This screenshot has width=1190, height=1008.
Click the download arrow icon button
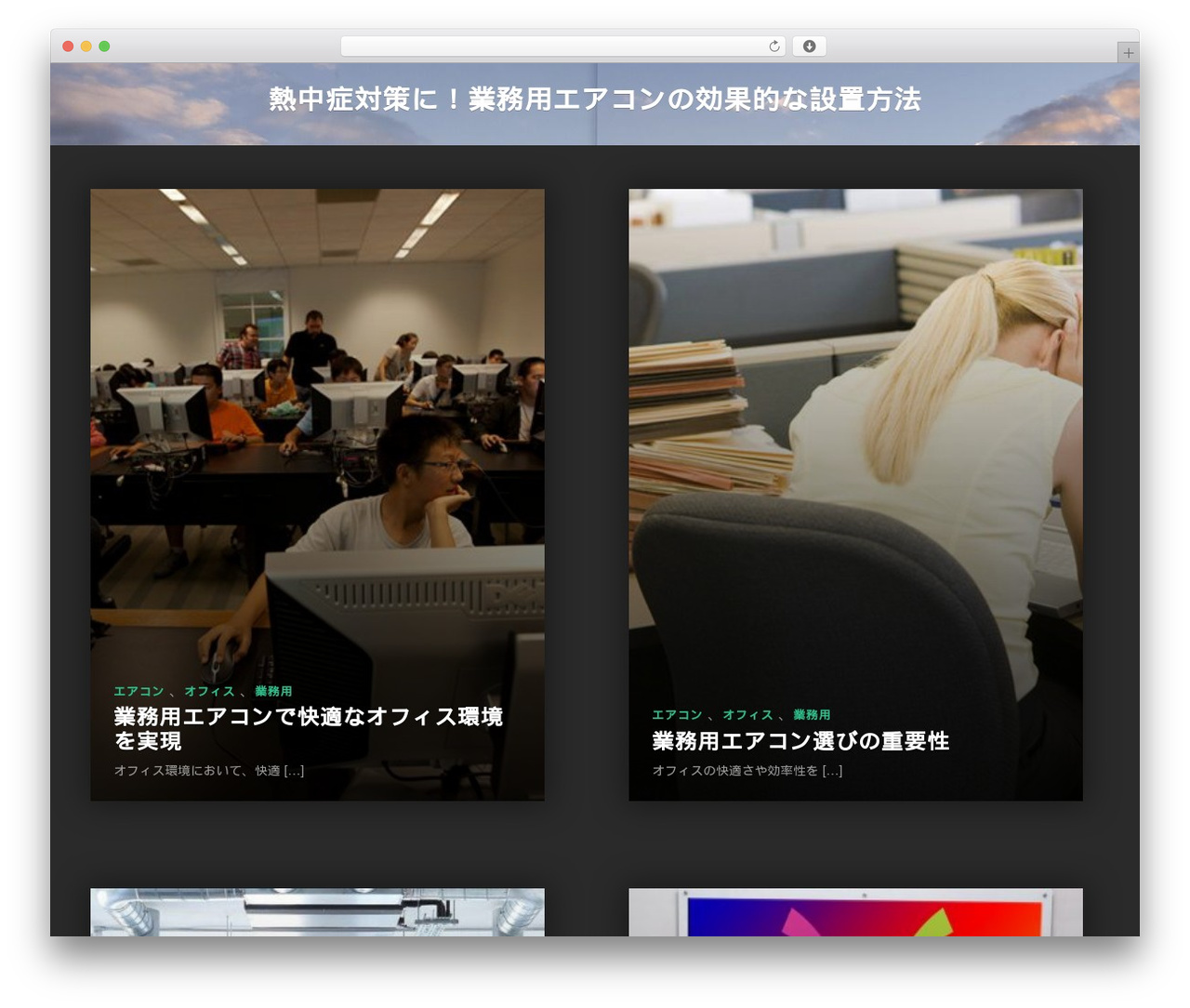coord(809,46)
